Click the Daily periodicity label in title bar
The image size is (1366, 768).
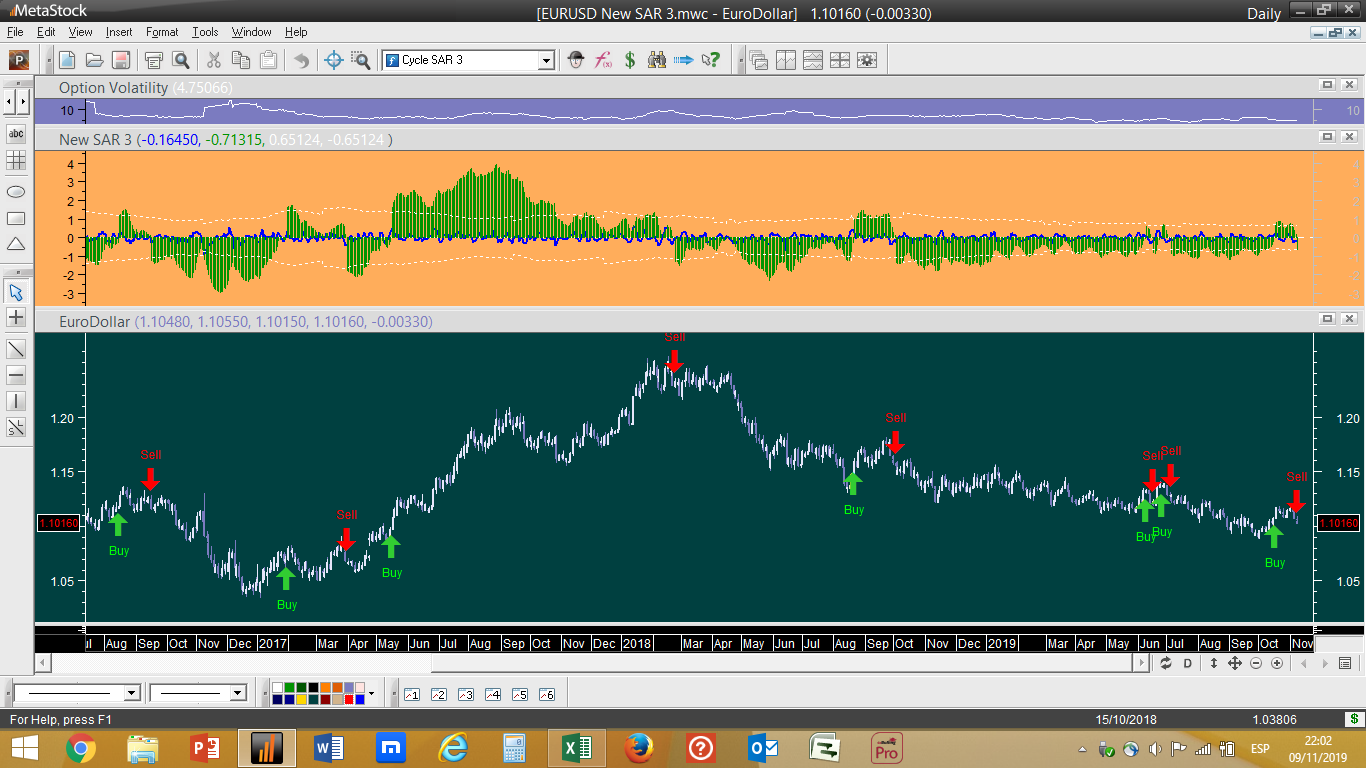1263,13
